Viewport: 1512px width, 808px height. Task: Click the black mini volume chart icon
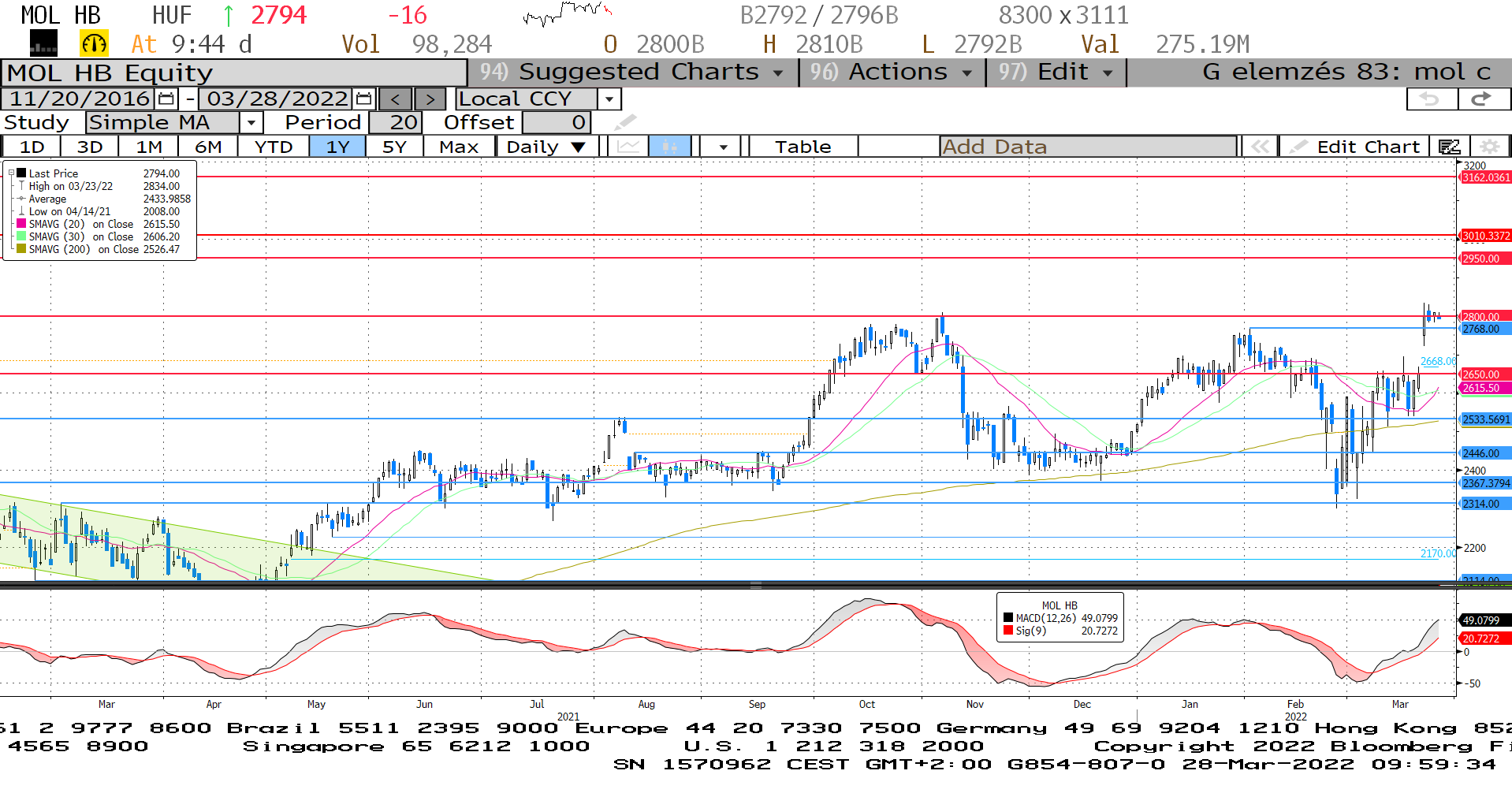tap(43, 43)
